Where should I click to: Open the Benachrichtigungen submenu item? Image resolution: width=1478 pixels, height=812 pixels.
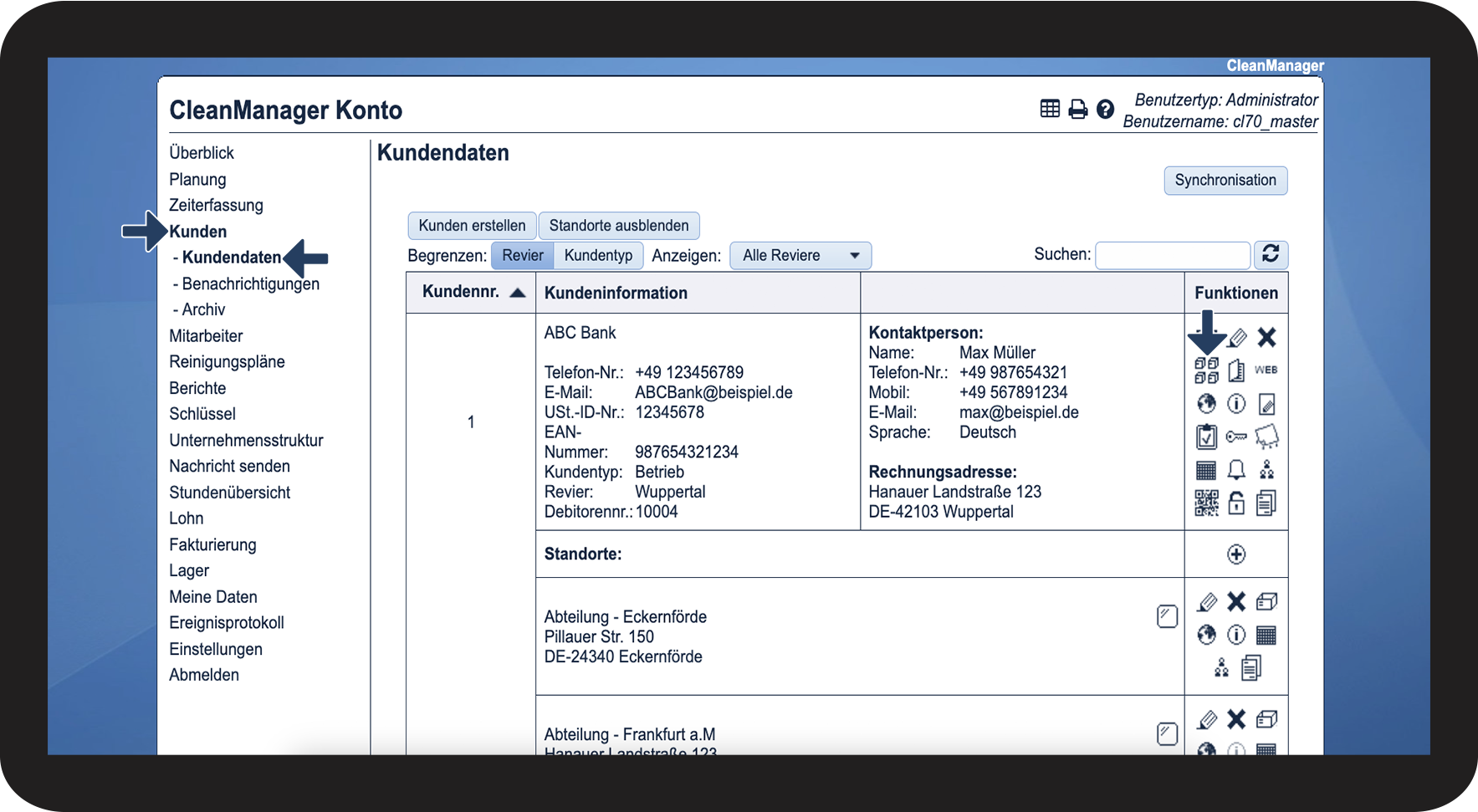click(x=251, y=283)
